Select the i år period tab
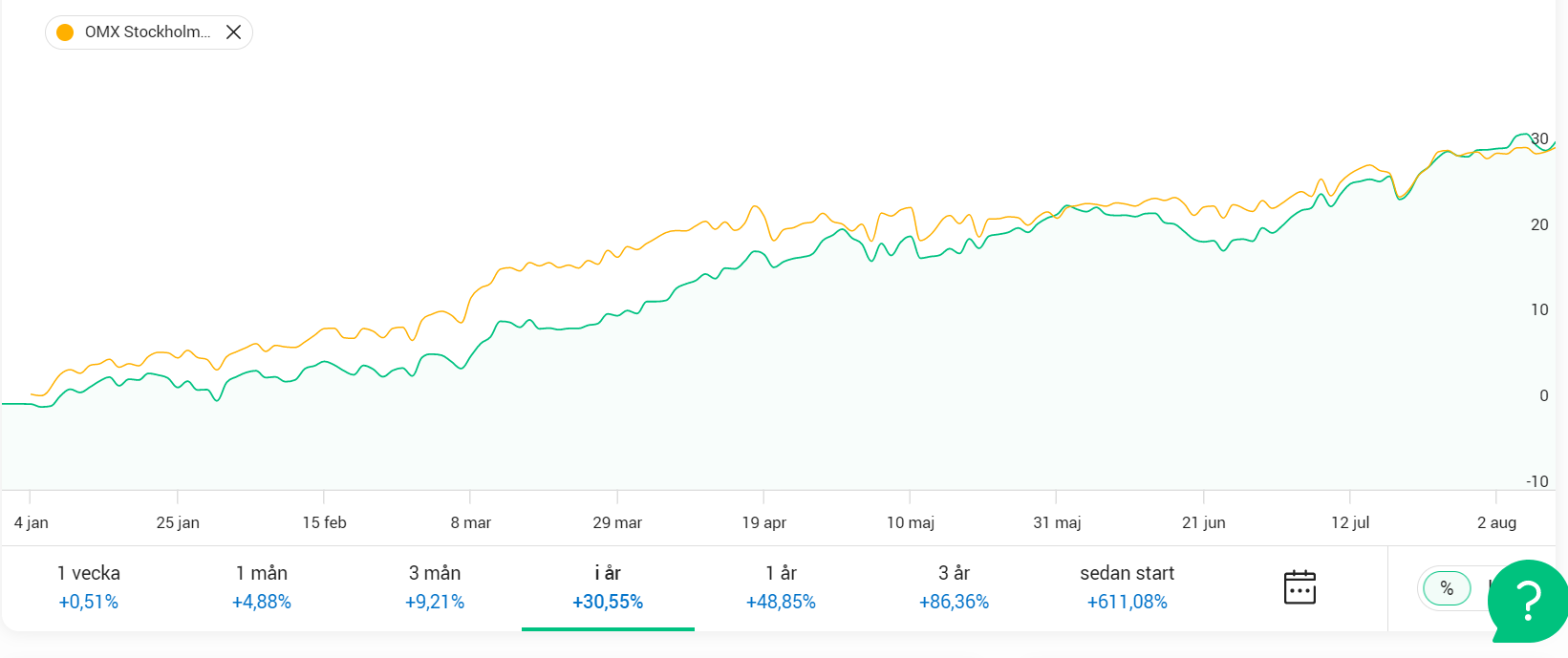Viewport: 1568px width, 658px height. [x=608, y=586]
